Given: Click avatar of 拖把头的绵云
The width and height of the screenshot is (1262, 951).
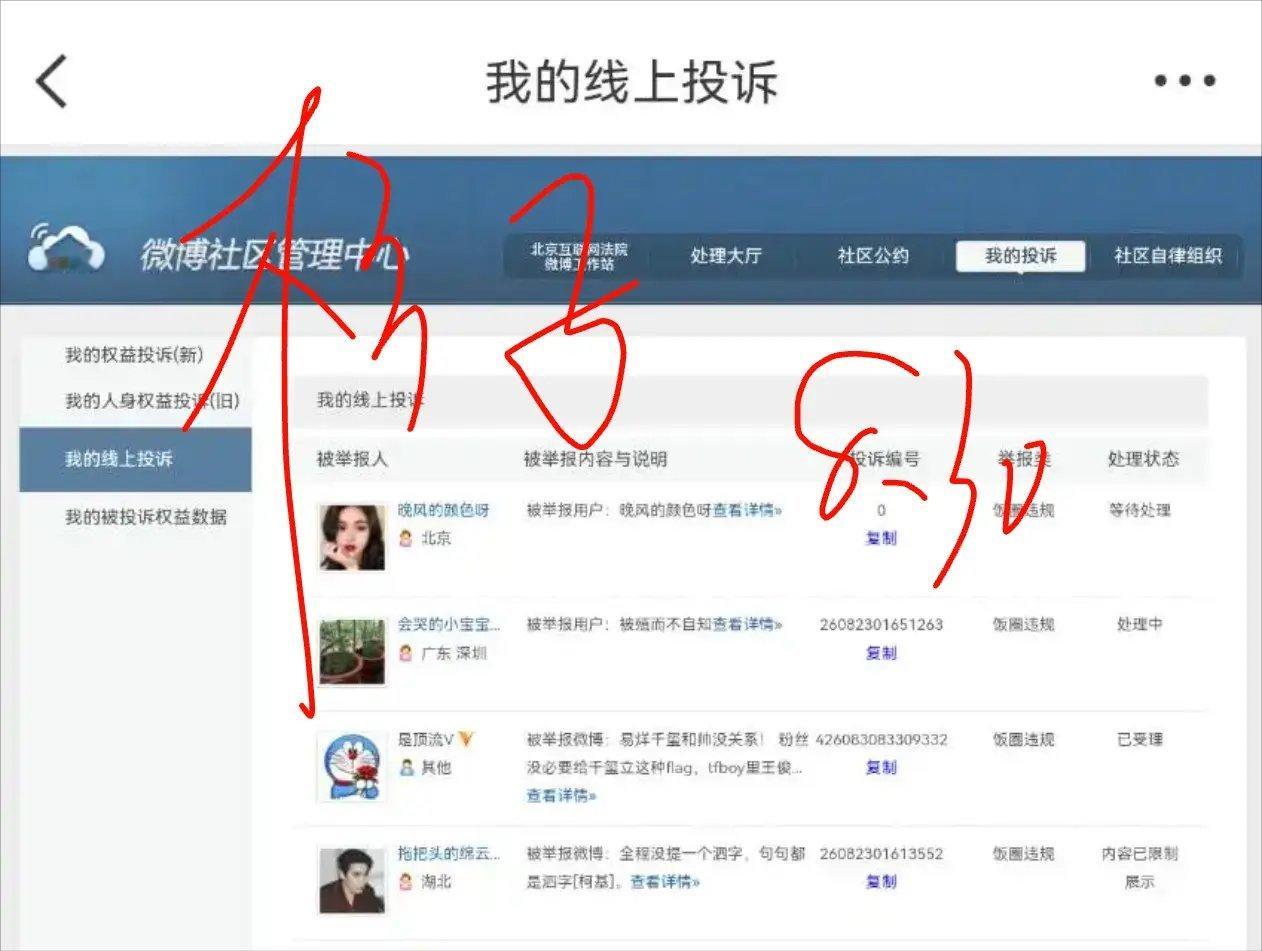Looking at the screenshot, I should pyautogui.click(x=352, y=880).
